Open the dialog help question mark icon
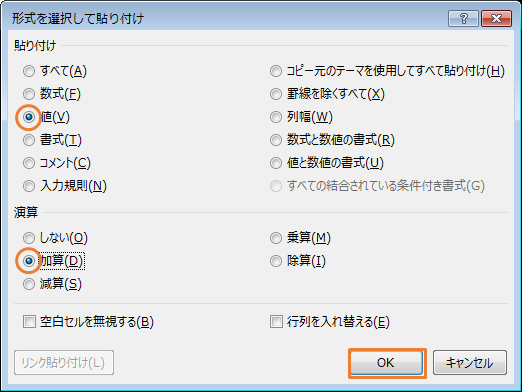 463,18
